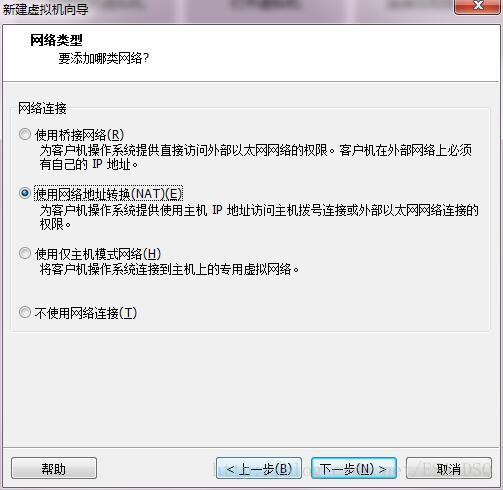
Task: Click the 使用仅主机模式网络(H) label text
Action: pos(98,254)
